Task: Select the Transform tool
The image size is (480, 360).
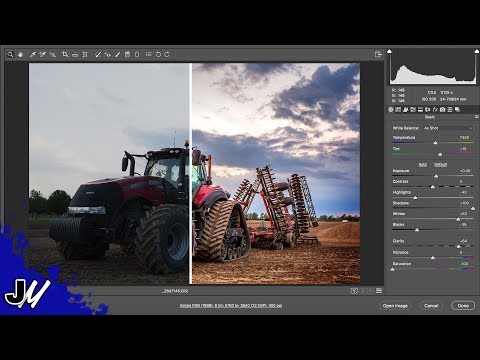Action: point(85,54)
